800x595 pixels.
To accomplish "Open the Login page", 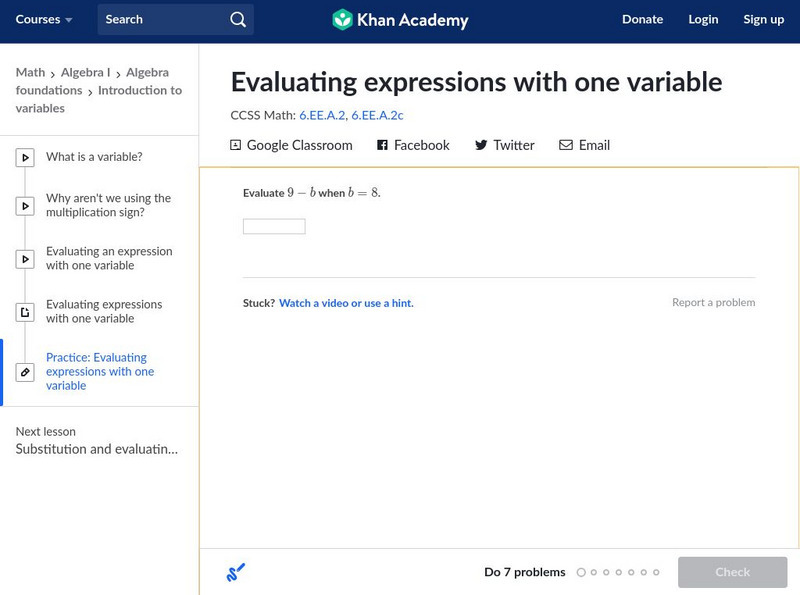I will tap(703, 20).
